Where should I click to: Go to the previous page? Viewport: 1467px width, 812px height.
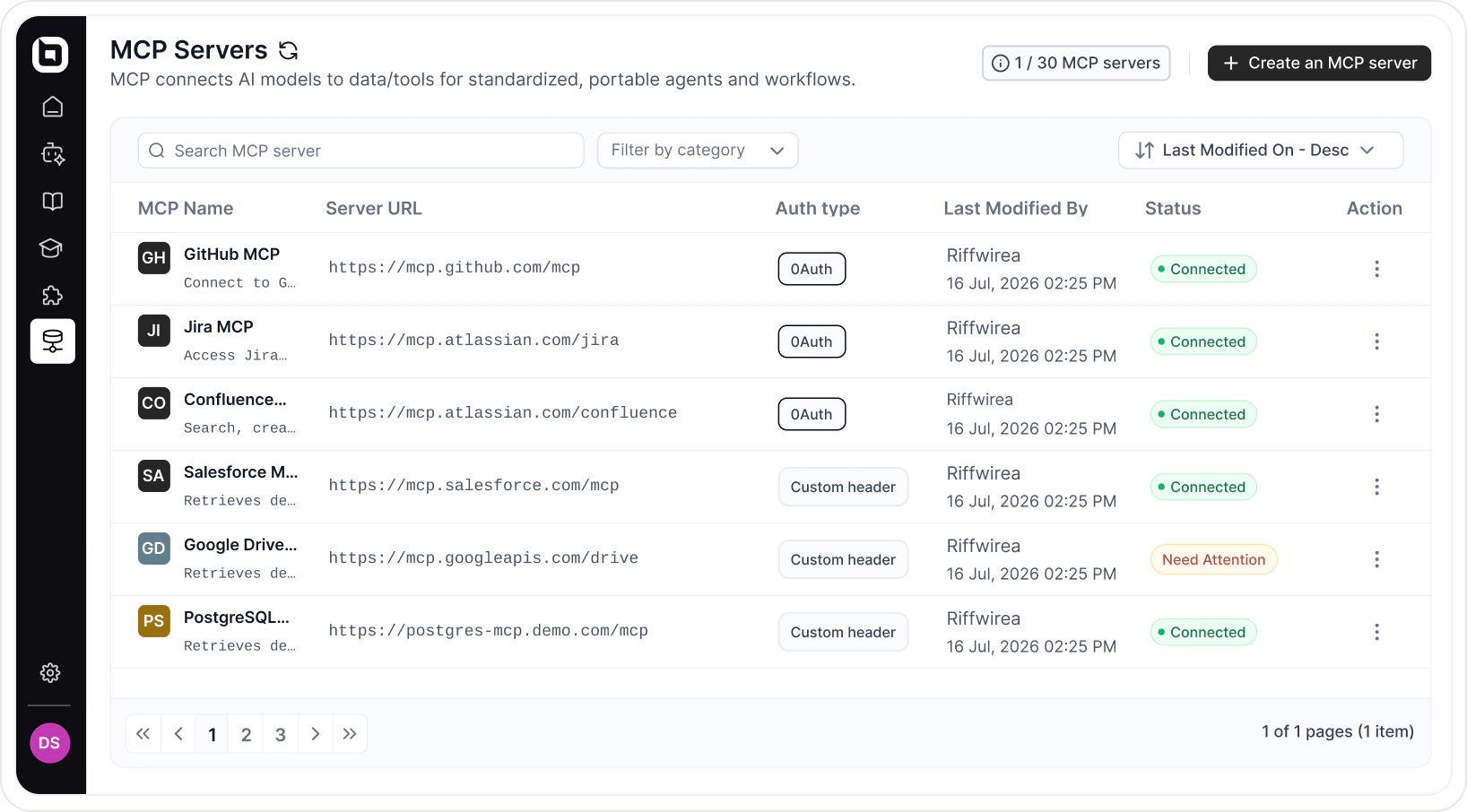[178, 734]
